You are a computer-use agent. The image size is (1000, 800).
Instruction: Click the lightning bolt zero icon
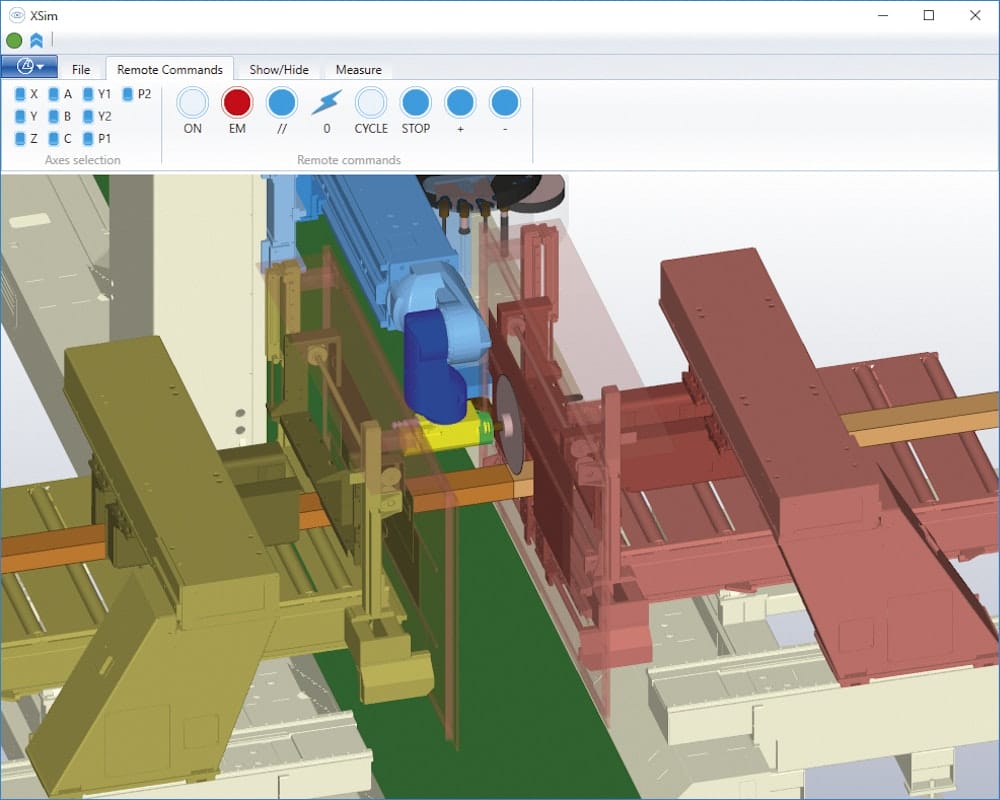[326, 103]
